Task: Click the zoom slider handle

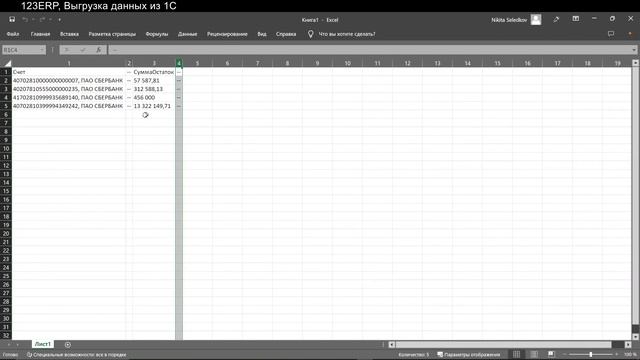Action: 590,354
